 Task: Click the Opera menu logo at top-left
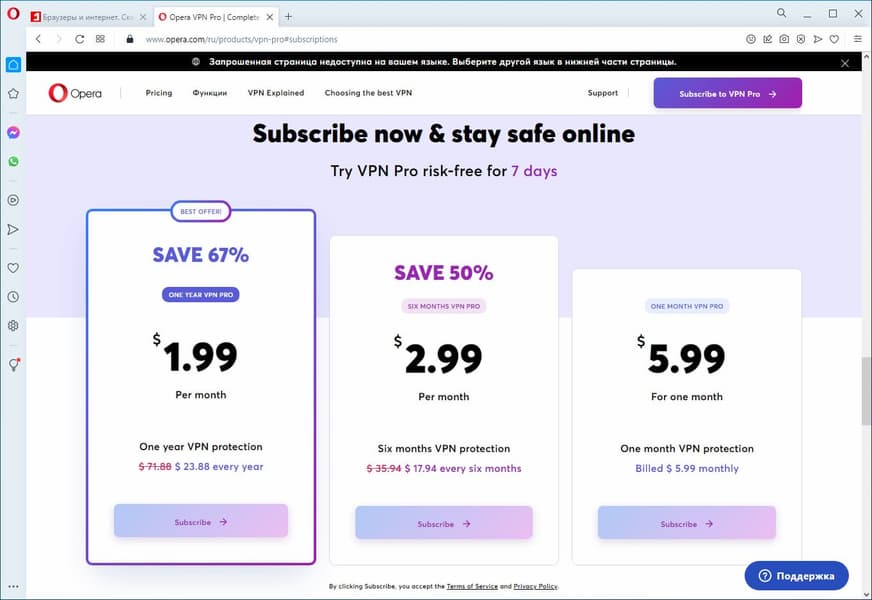pos(13,15)
